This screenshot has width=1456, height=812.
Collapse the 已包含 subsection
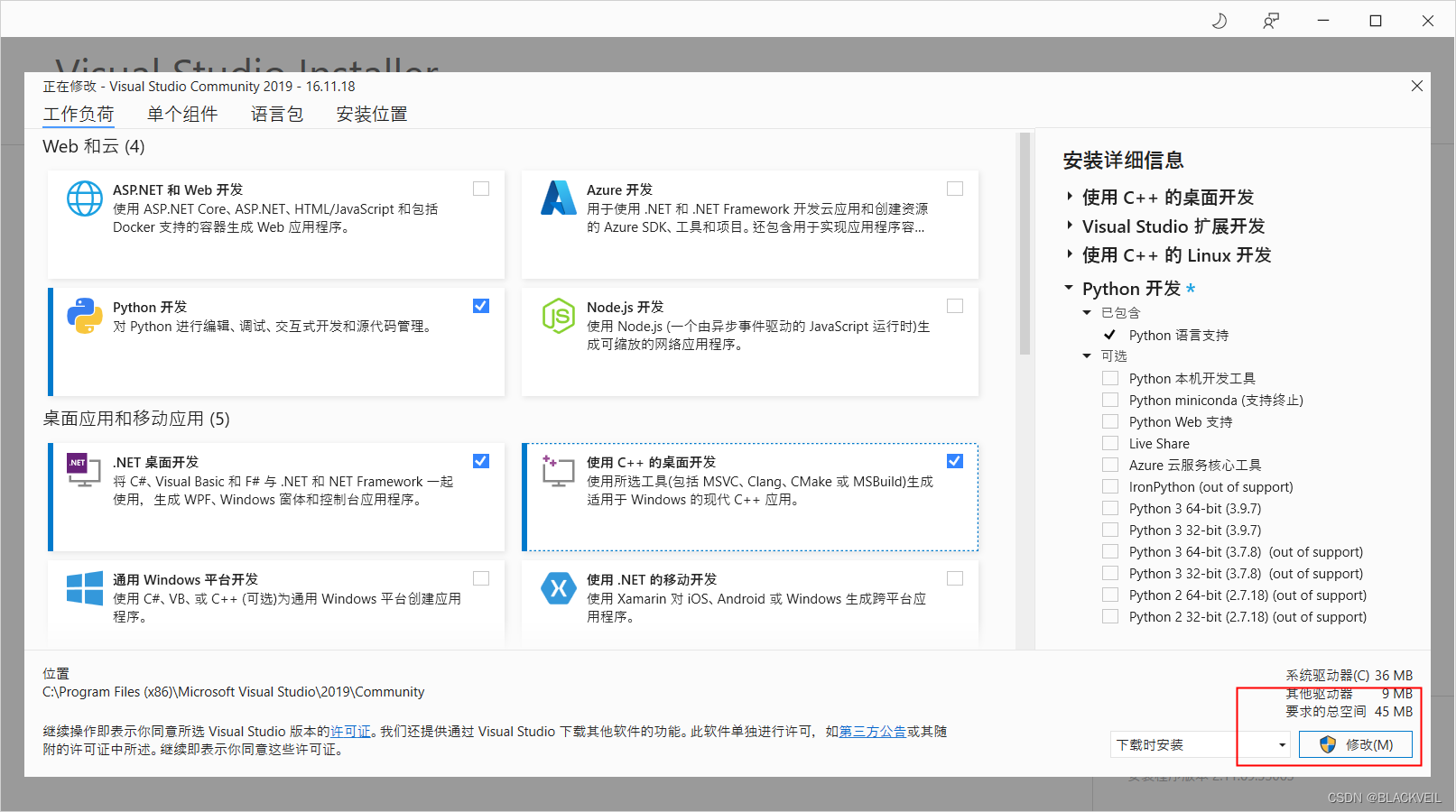click(1087, 312)
